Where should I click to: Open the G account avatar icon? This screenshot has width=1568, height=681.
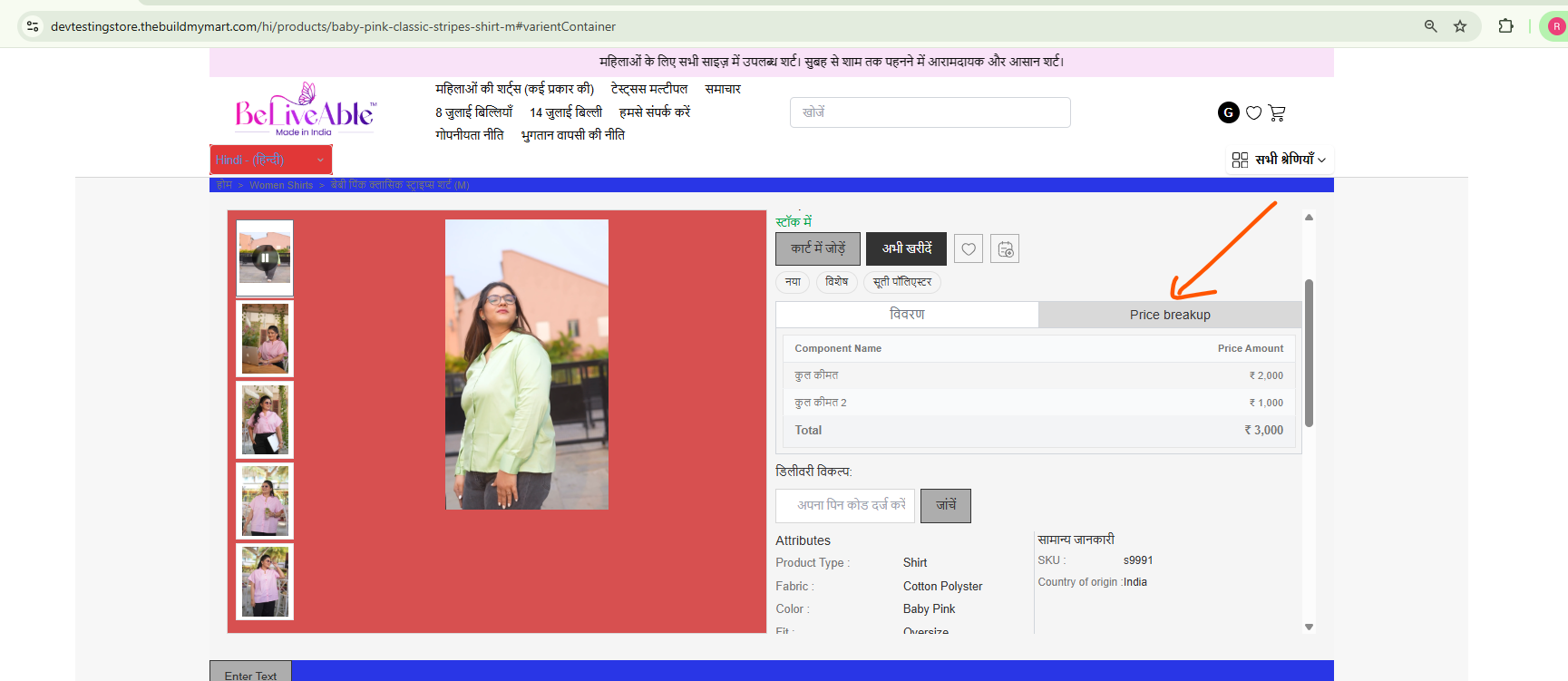point(1228,112)
